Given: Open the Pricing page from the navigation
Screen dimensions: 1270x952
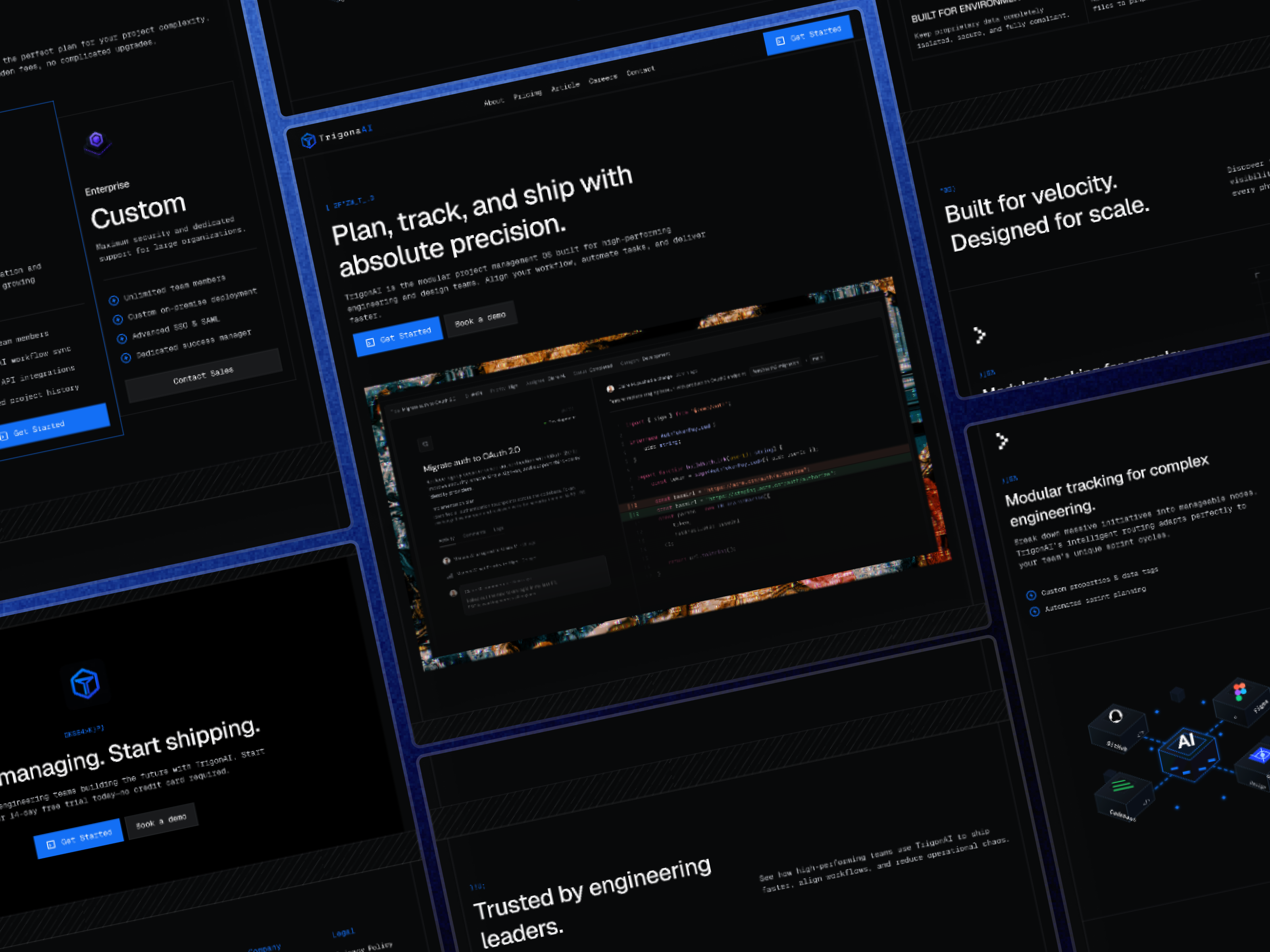Looking at the screenshot, I should point(527,94).
